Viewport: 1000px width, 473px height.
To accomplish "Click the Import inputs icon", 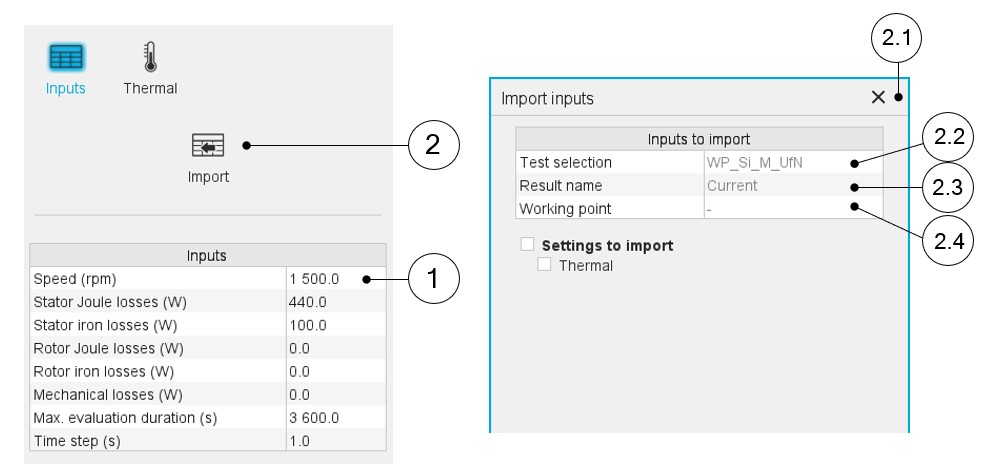I will [x=208, y=146].
